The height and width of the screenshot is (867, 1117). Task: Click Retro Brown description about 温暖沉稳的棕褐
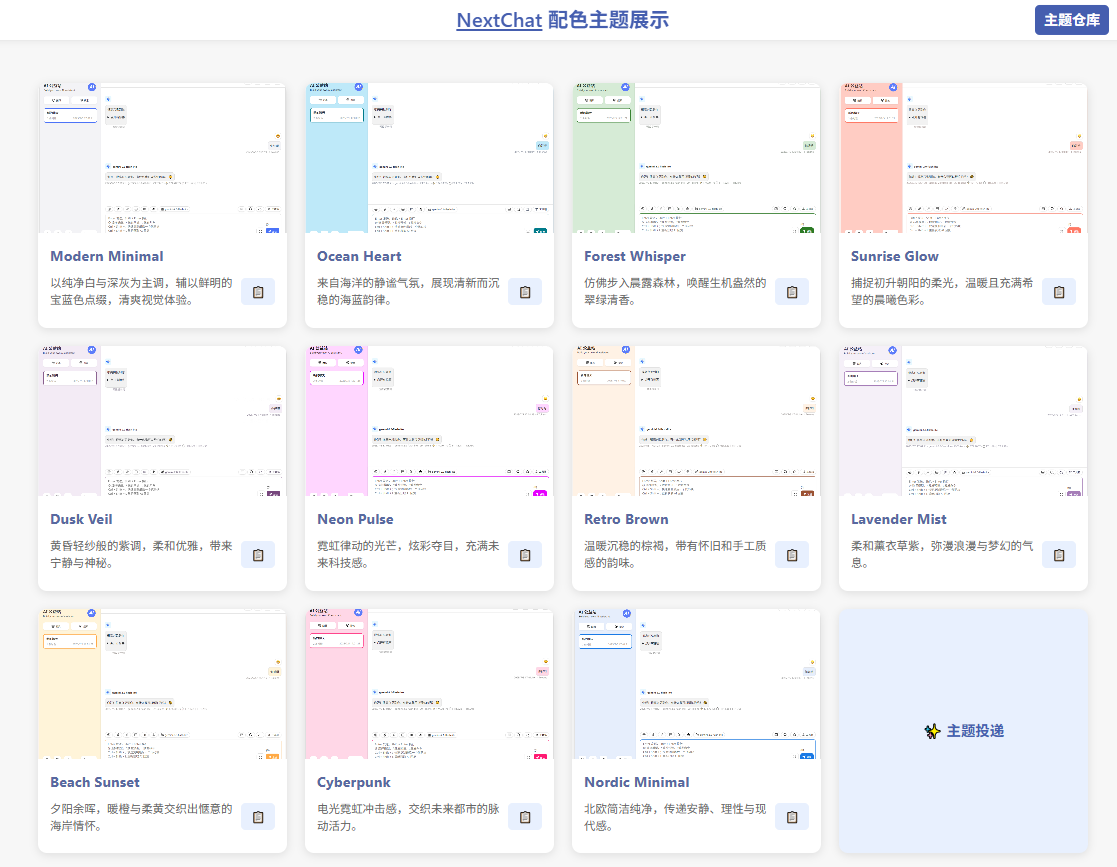click(675, 554)
